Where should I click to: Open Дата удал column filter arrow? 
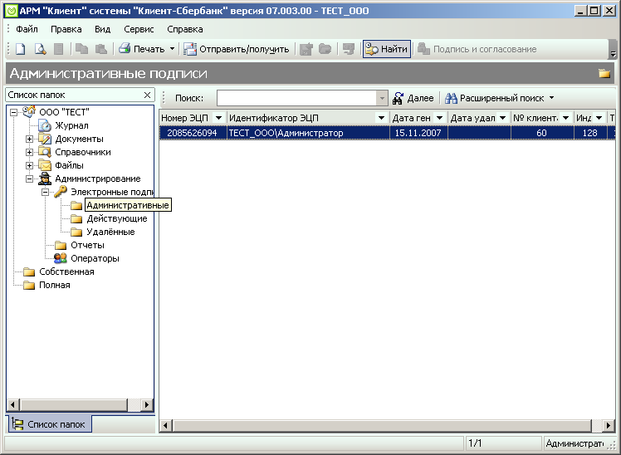pos(502,118)
